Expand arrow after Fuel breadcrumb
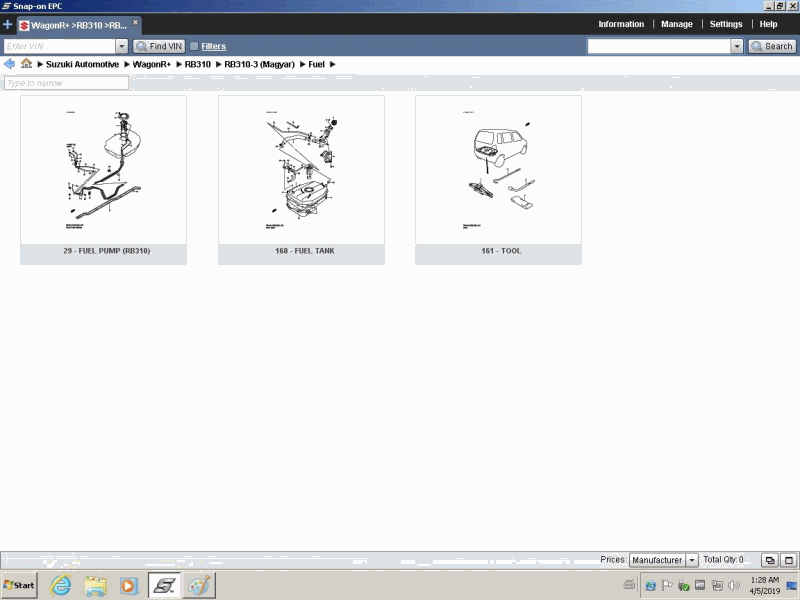 pyautogui.click(x=333, y=64)
